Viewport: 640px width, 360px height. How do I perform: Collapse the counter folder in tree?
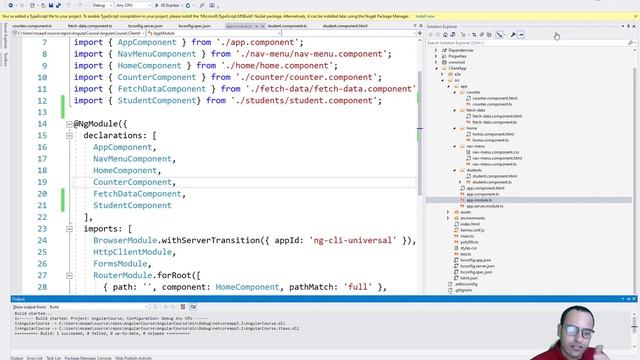tap(455, 92)
